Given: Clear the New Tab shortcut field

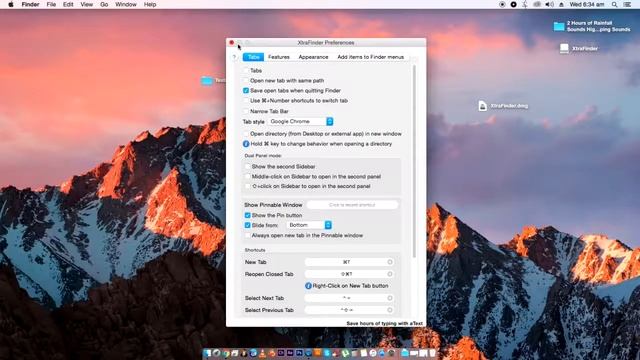Looking at the screenshot, I should point(390,262).
